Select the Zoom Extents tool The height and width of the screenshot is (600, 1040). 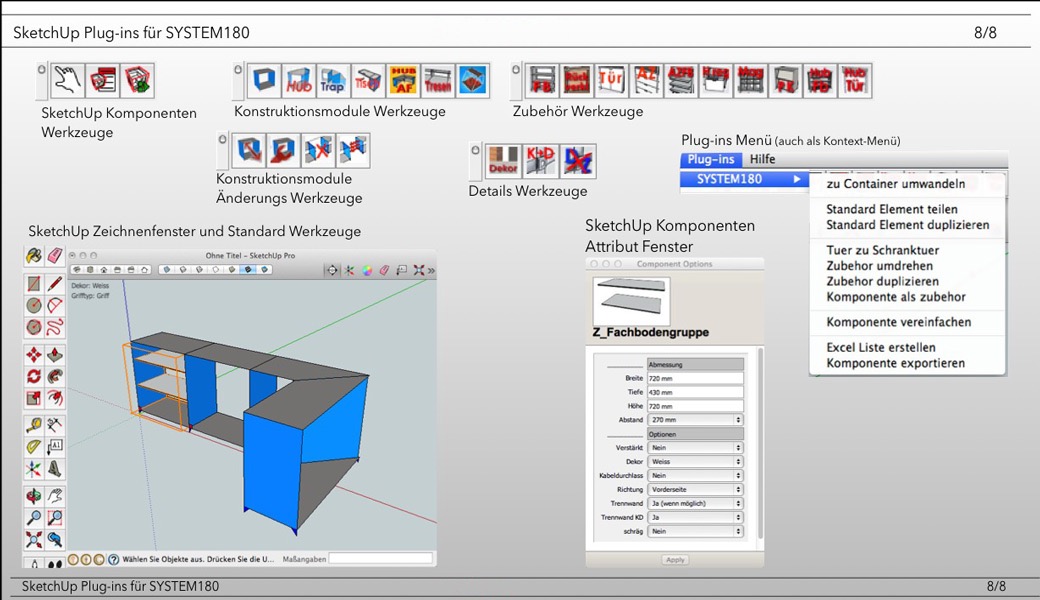34,538
